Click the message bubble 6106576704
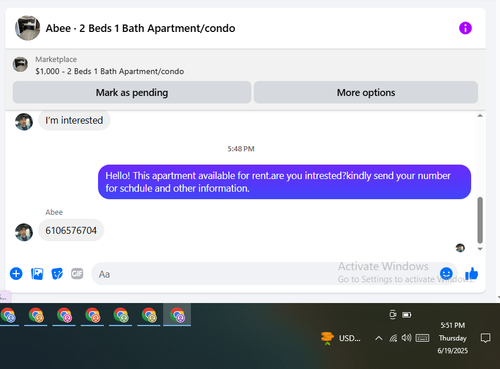Viewport: 500px width, 369px height. 71,230
